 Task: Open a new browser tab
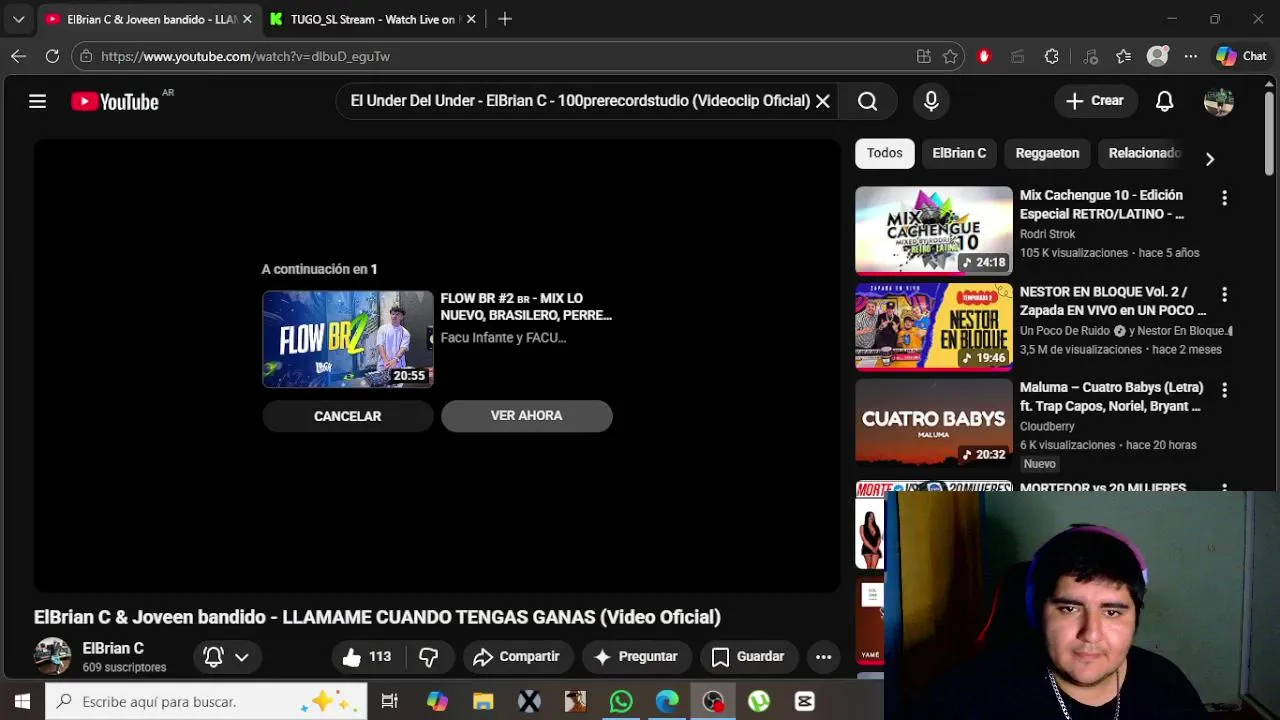click(x=505, y=19)
